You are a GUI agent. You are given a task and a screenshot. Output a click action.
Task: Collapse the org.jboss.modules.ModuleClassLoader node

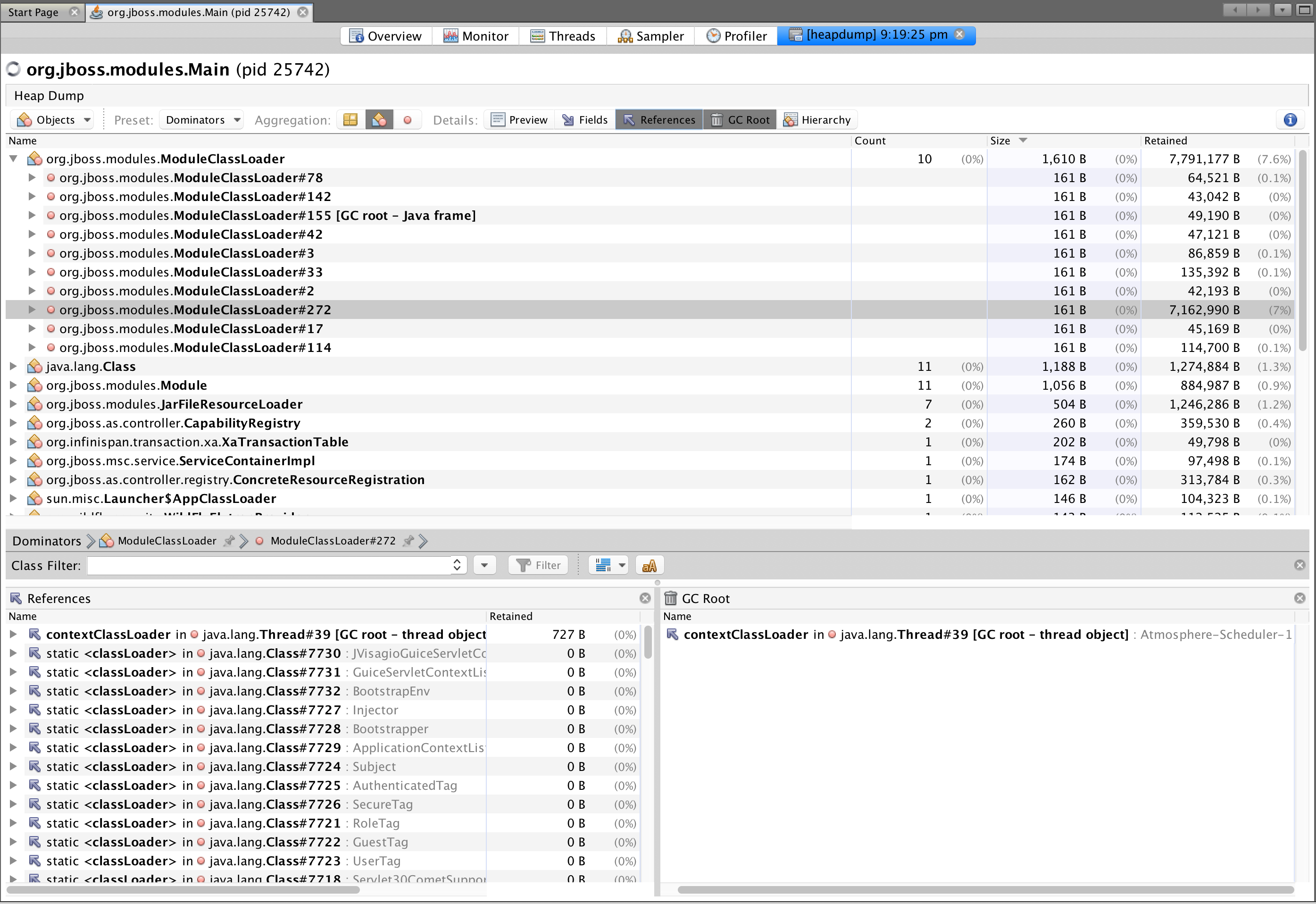tap(14, 159)
